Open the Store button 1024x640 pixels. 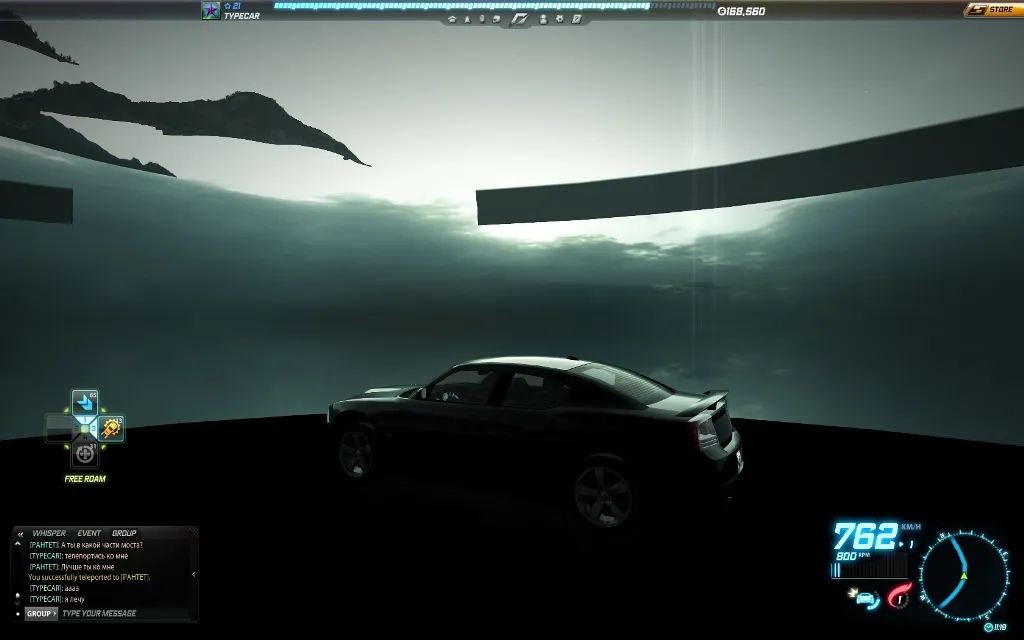click(x=993, y=9)
